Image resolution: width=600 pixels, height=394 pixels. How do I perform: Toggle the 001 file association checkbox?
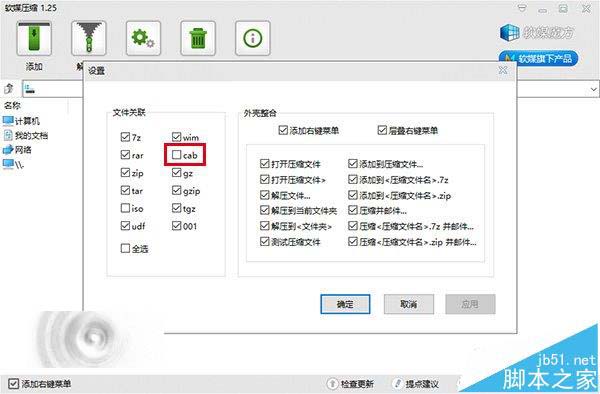[176, 226]
